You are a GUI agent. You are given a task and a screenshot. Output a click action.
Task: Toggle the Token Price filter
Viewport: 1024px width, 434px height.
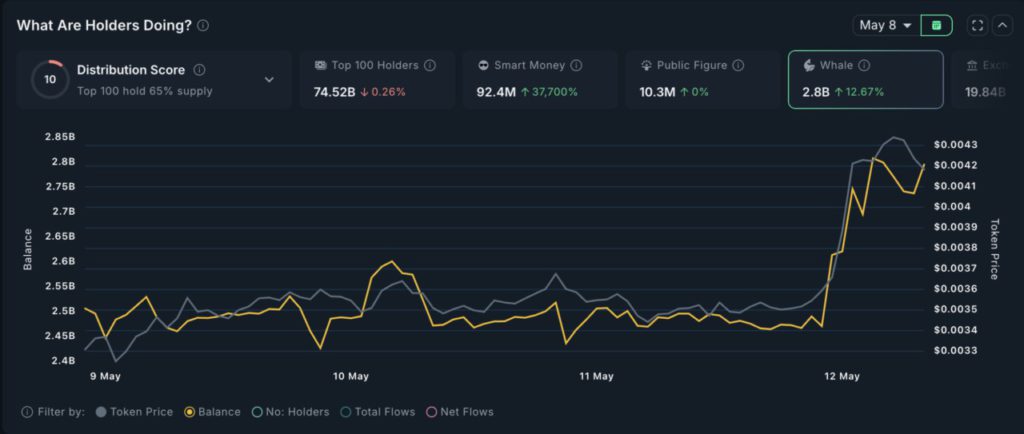pos(135,412)
